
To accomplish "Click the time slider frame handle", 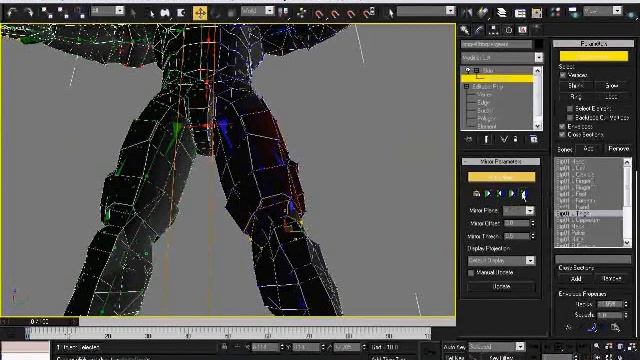I will 40,322.
